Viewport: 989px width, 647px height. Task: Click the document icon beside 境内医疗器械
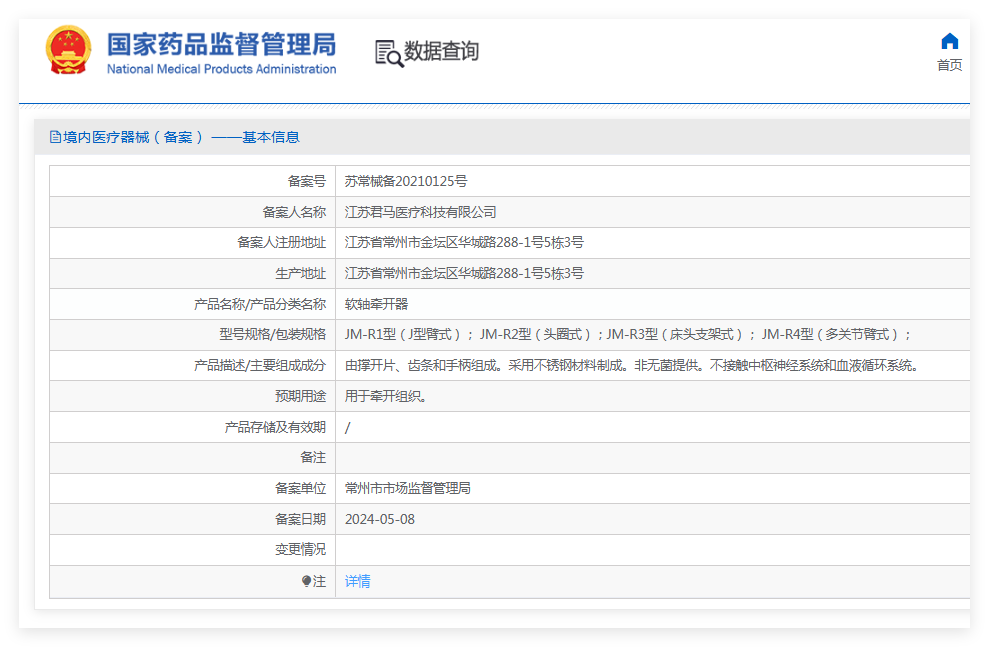(x=55, y=137)
